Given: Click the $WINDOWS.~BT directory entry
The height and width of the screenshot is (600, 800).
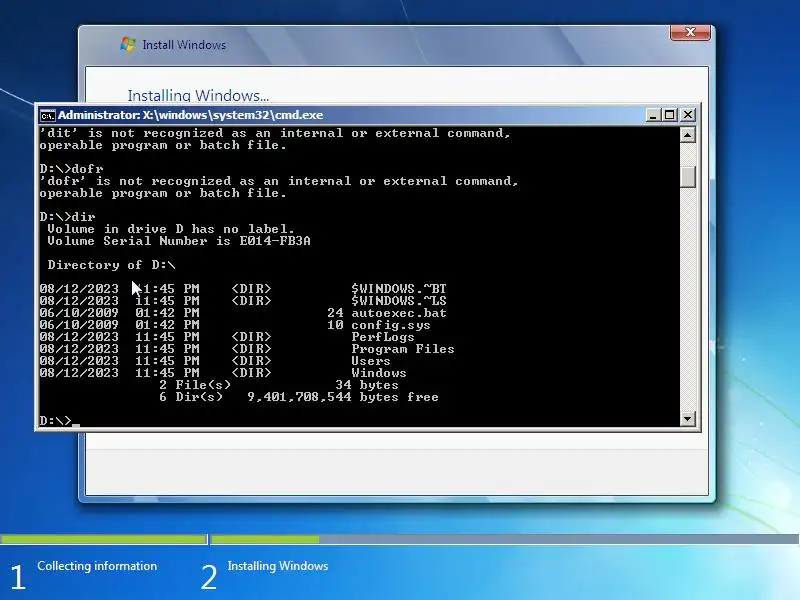Looking at the screenshot, I should click(x=398, y=289).
